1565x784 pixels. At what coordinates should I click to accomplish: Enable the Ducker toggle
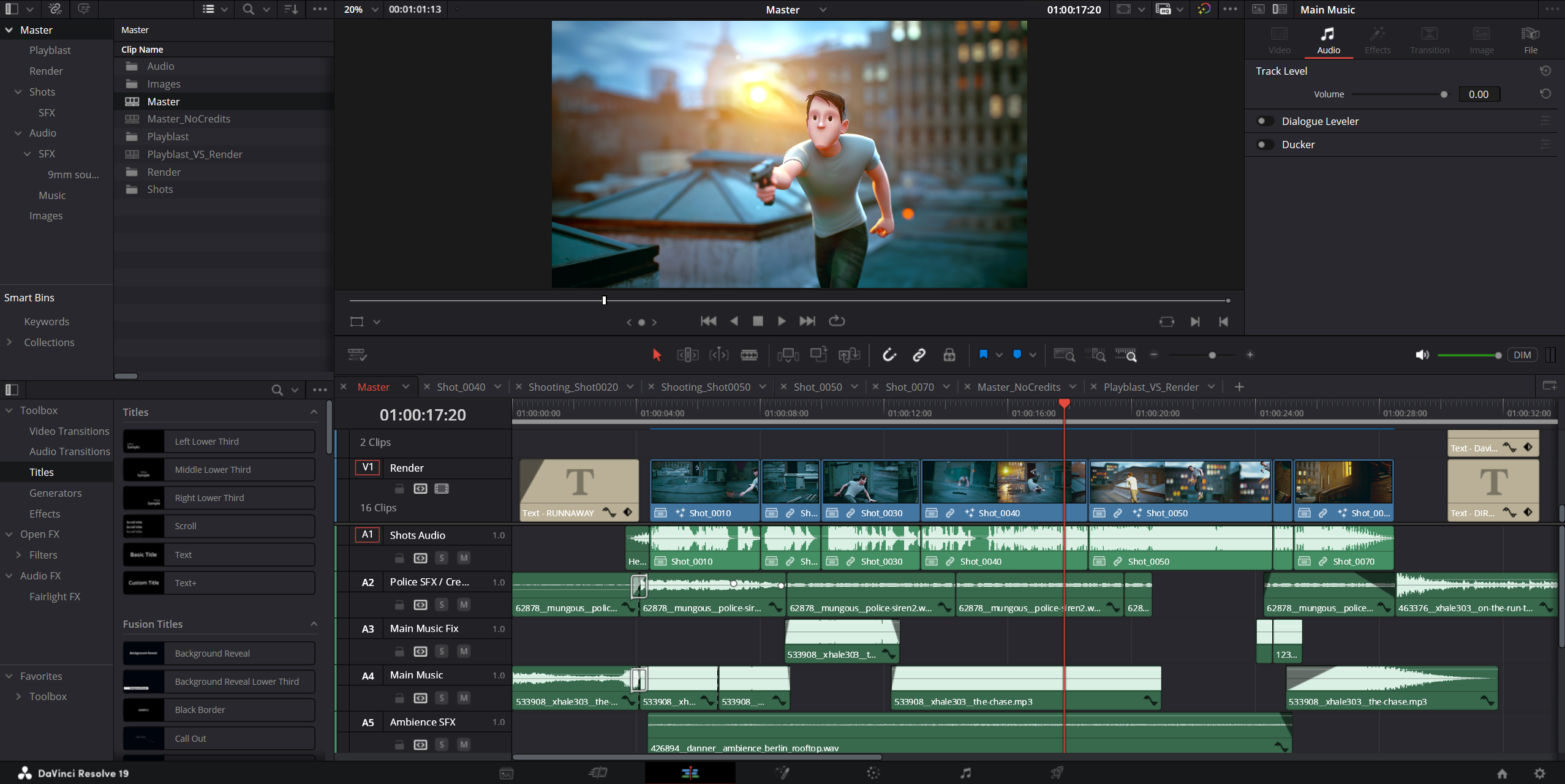point(1264,145)
